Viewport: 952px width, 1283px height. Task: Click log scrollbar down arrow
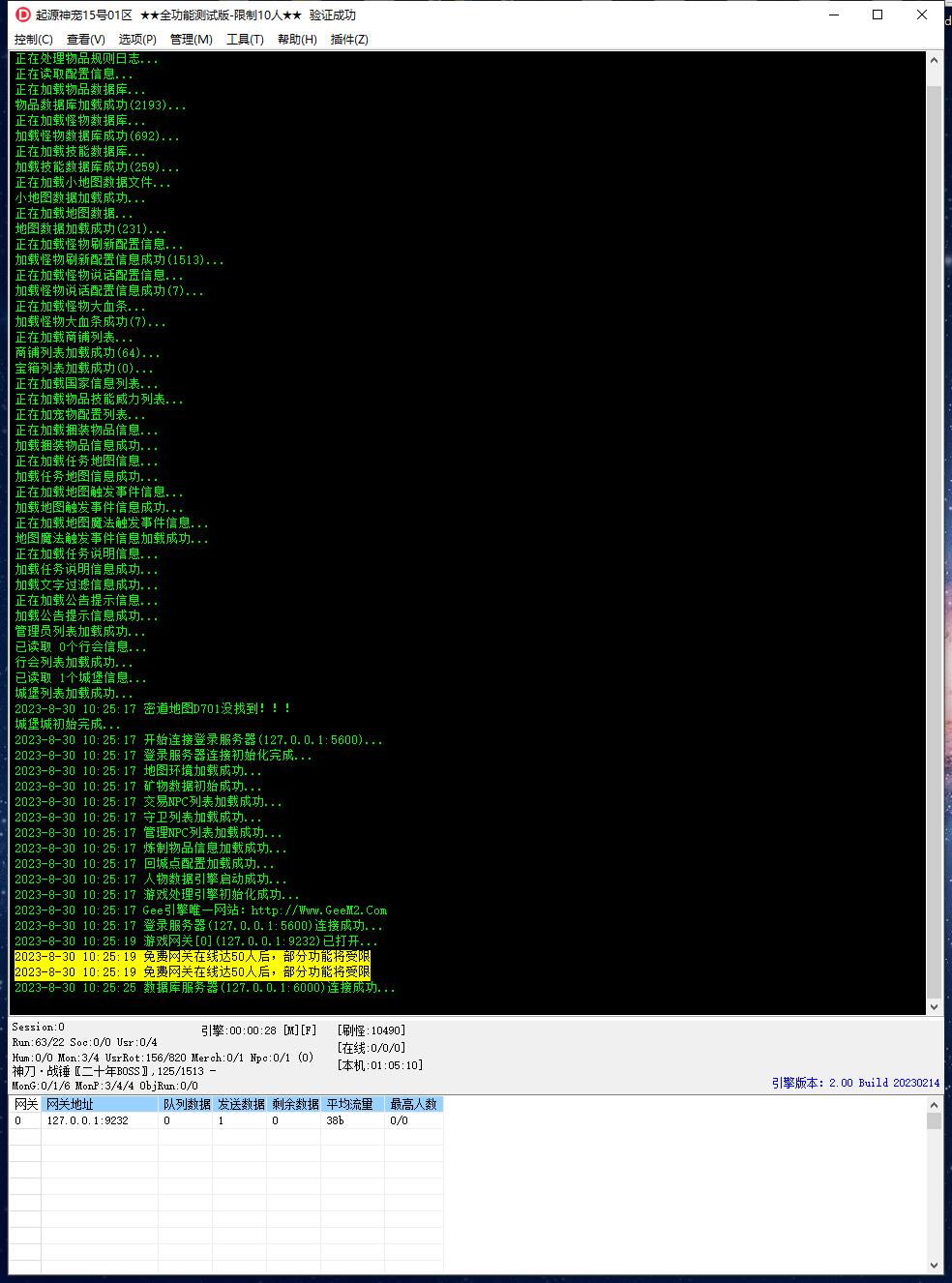[x=934, y=1006]
